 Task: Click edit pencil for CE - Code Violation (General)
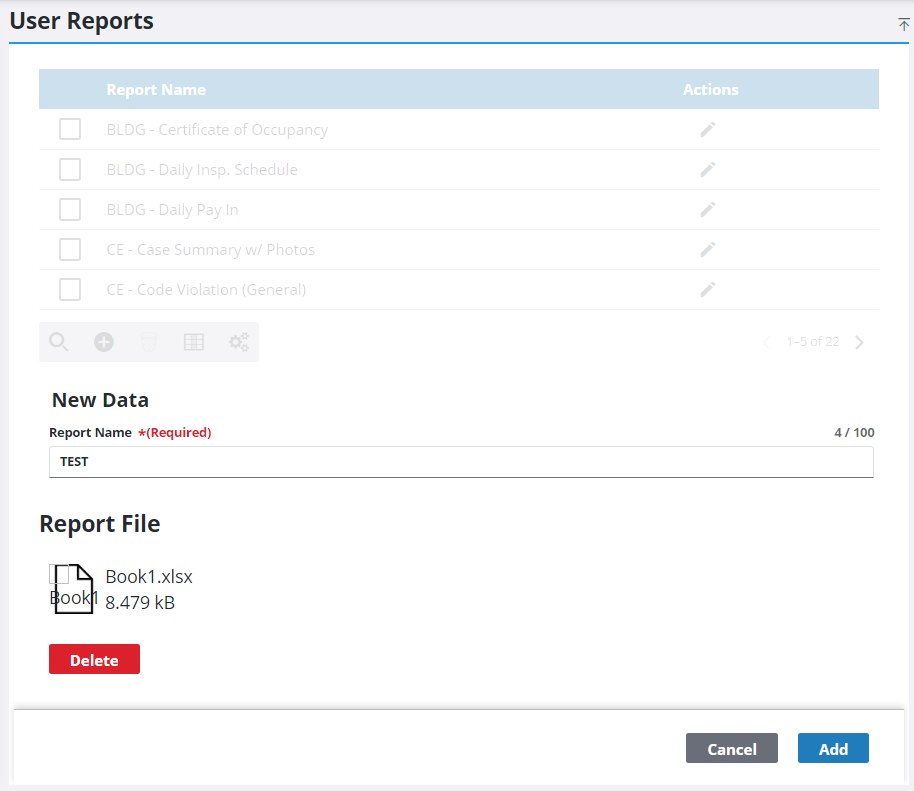(708, 290)
